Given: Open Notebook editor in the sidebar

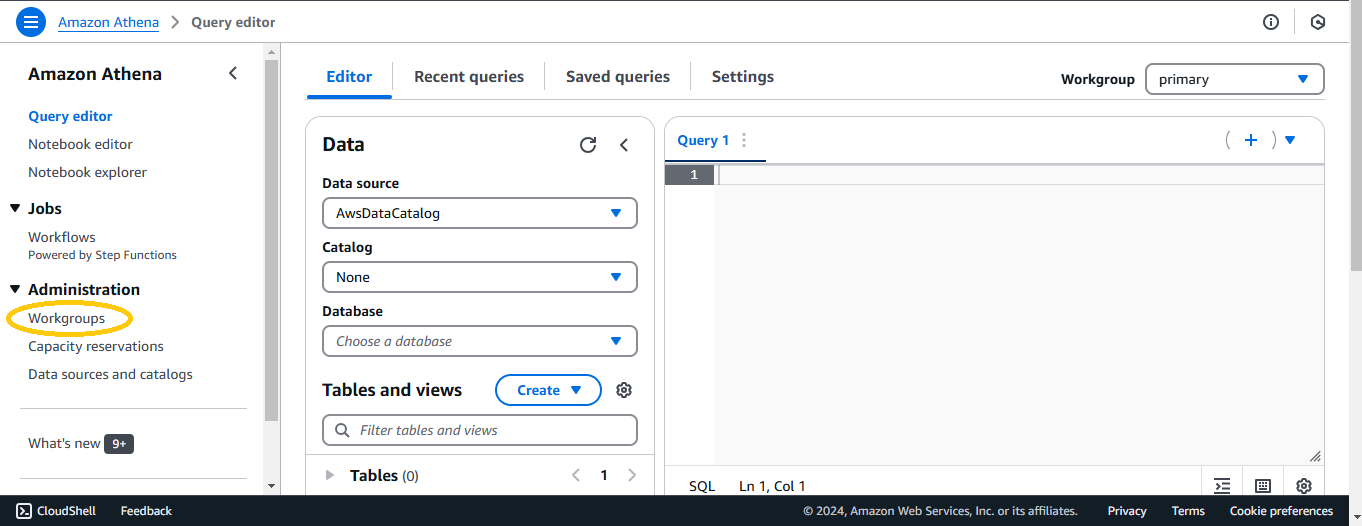Looking at the screenshot, I should (x=80, y=144).
